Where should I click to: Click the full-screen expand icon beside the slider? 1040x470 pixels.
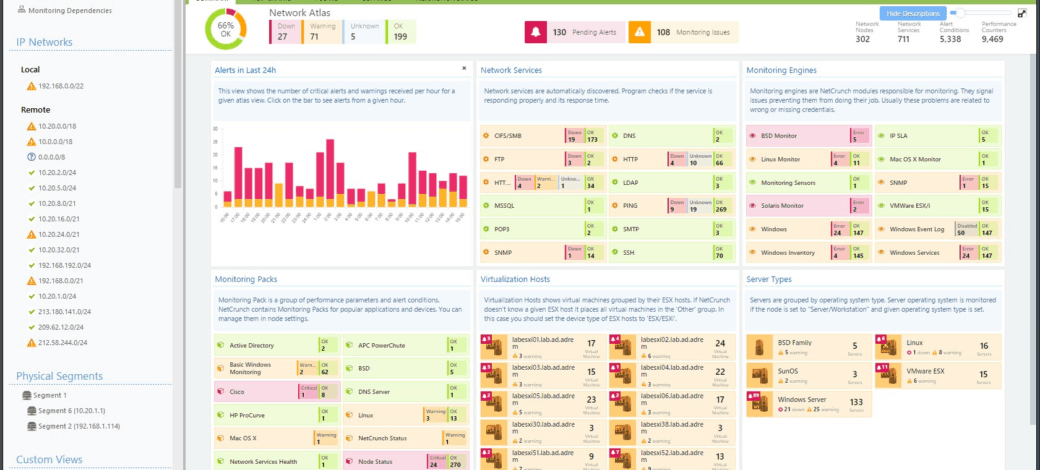pos(1021,13)
